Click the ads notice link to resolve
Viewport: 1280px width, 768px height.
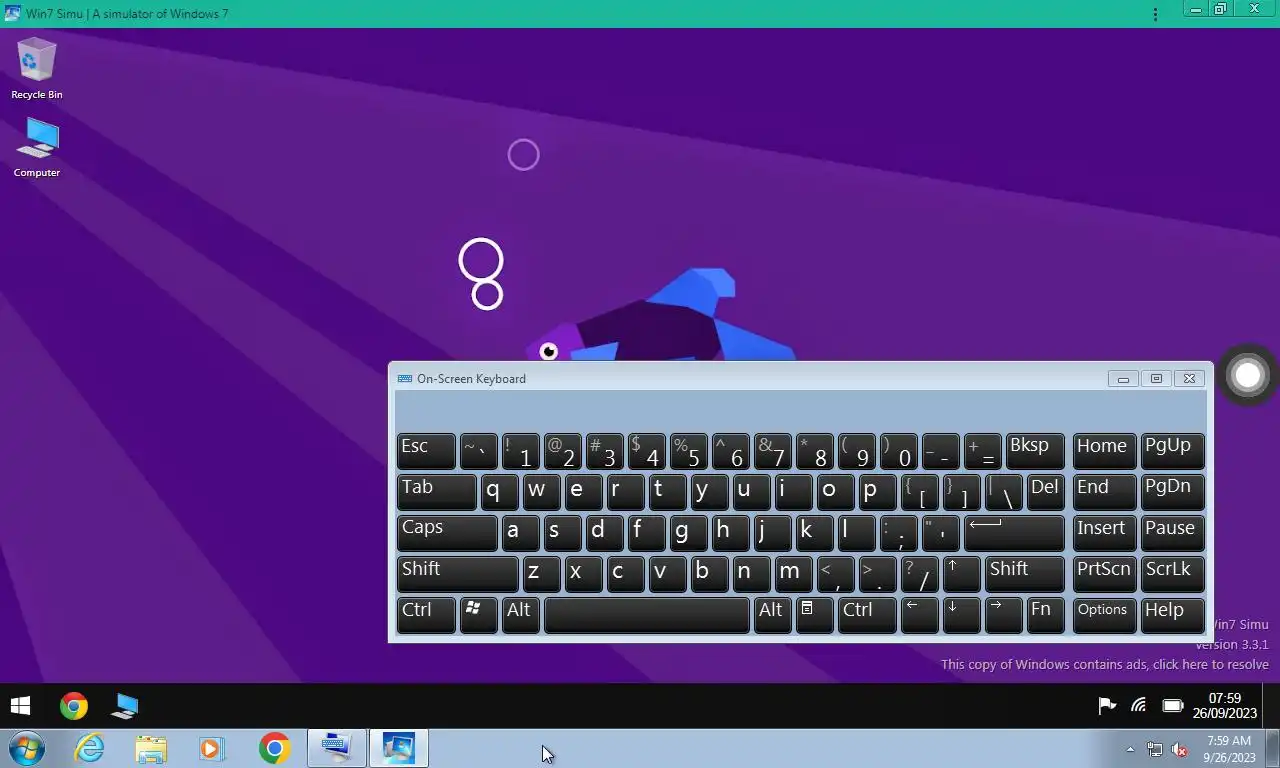pos(1104,665)
